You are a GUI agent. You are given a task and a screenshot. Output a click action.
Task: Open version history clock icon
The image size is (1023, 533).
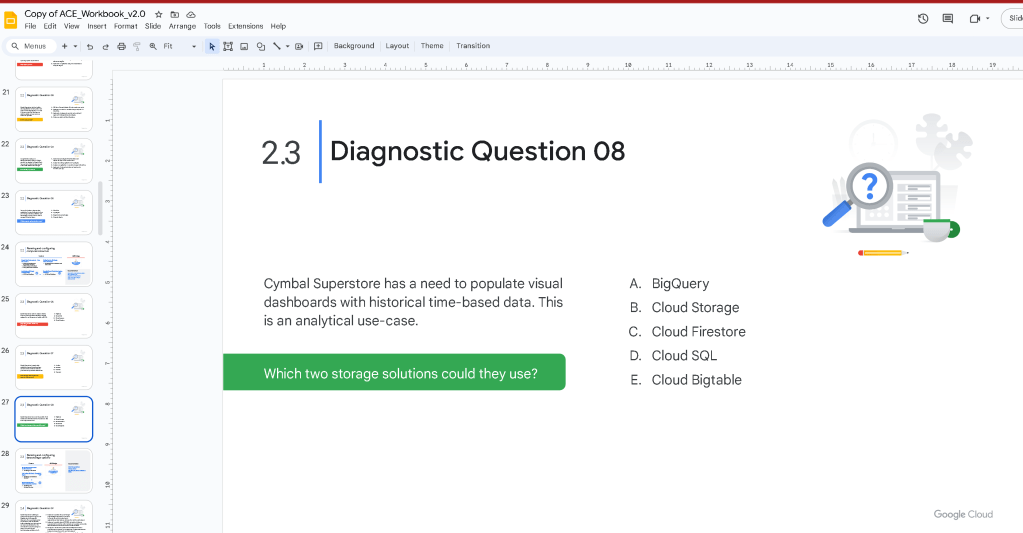point(923,19)
